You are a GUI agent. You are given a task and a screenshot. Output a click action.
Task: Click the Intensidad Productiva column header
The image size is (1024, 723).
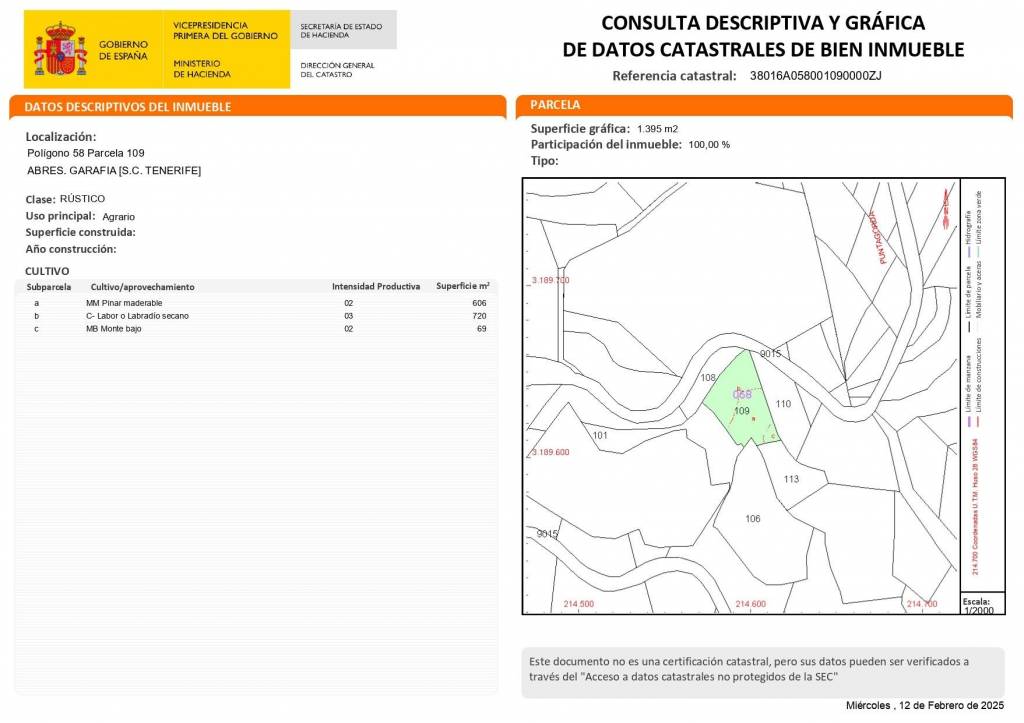coord(375,287)
